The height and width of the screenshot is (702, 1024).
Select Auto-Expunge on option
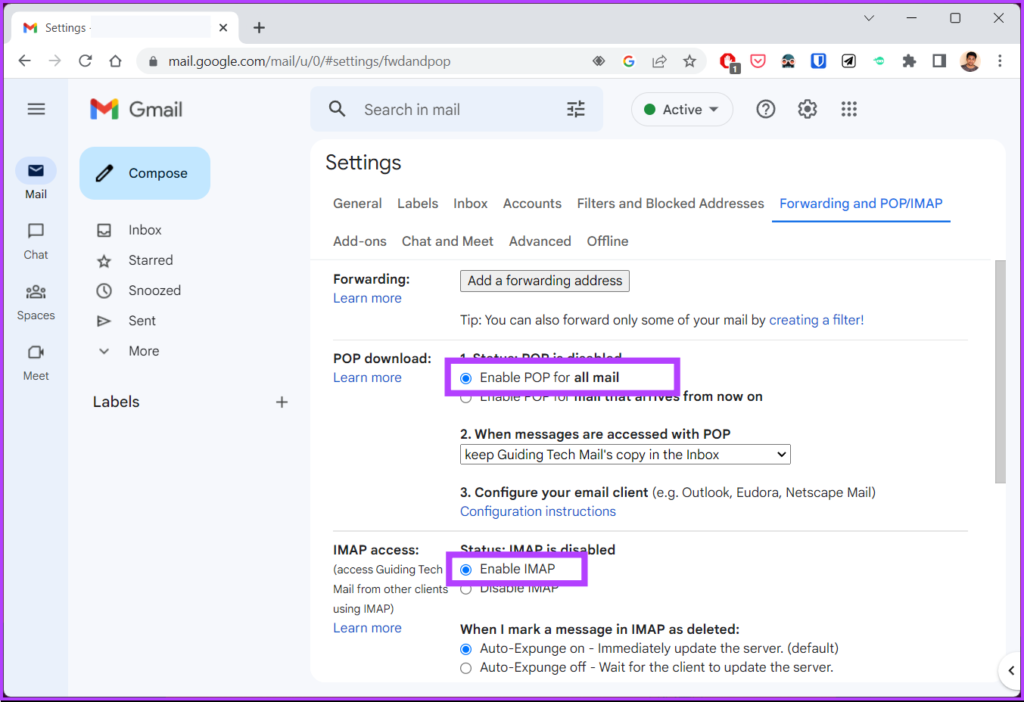click(x=466, y=649)
